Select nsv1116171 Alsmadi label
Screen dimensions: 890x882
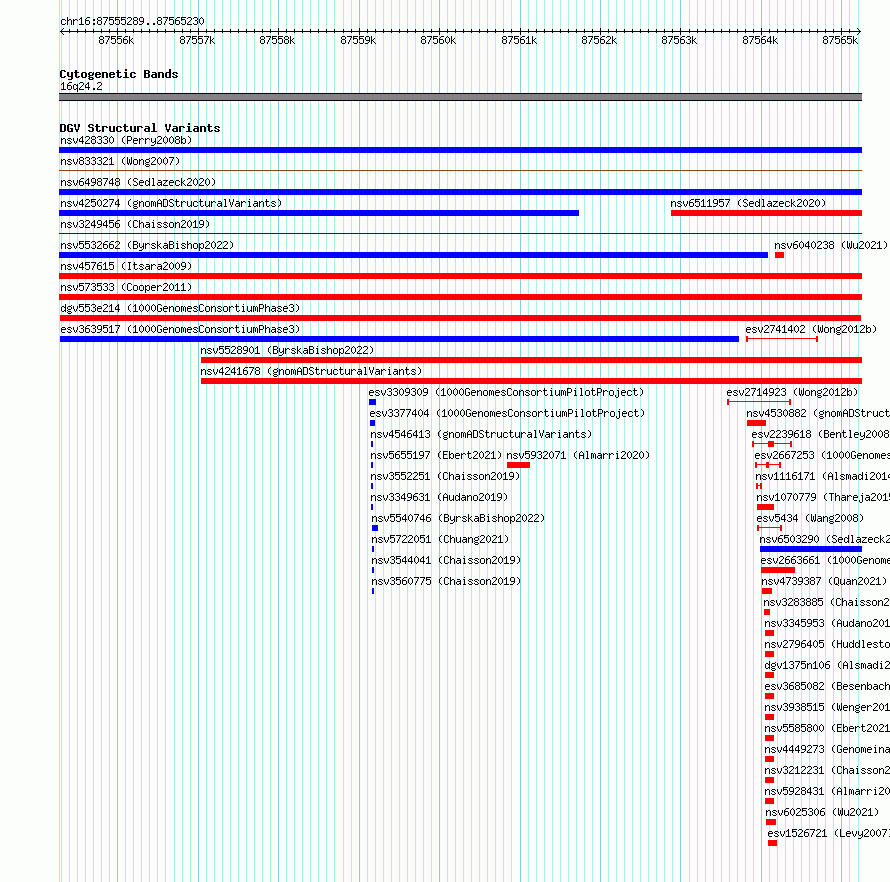[x=822, y=476]
